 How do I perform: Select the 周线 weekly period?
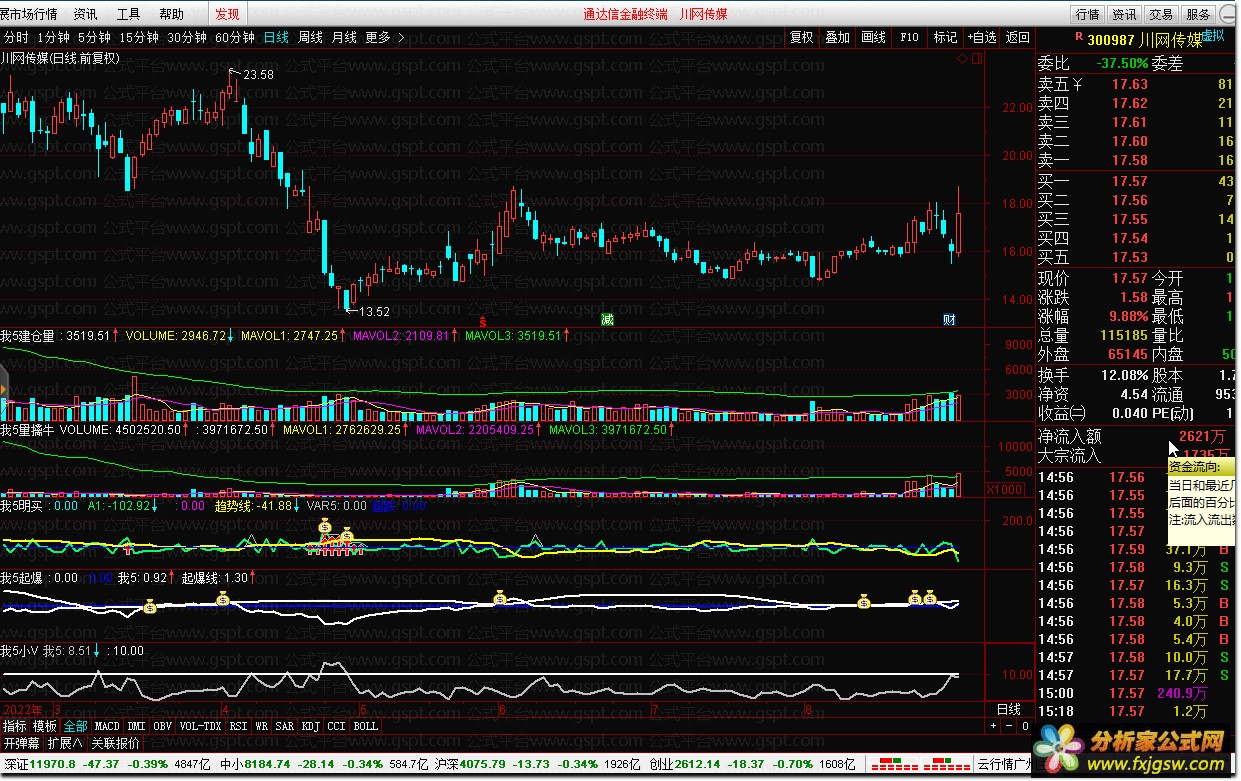click(x=310, y=37)
